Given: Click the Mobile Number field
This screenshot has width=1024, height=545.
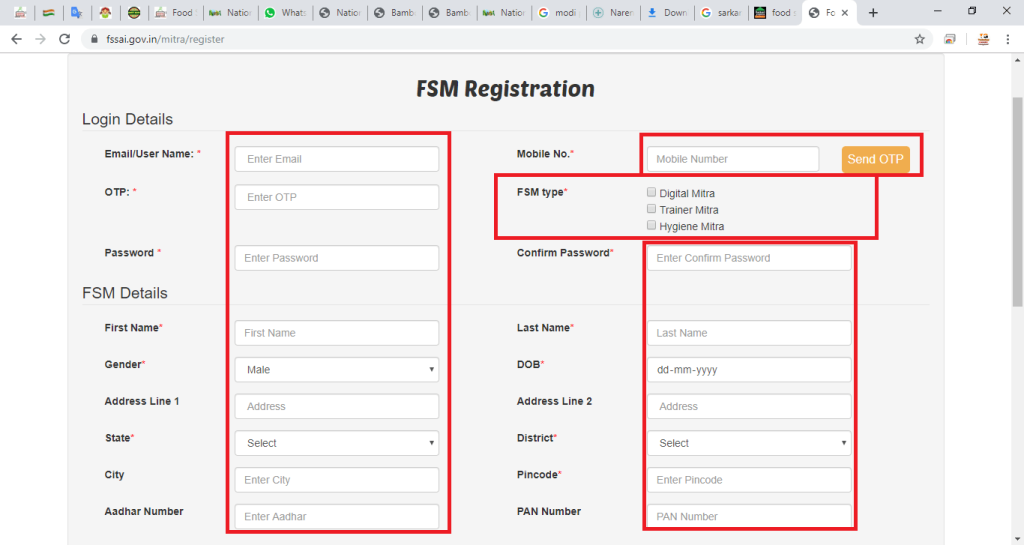Looking at the screenshot, I should click(733, 159).
